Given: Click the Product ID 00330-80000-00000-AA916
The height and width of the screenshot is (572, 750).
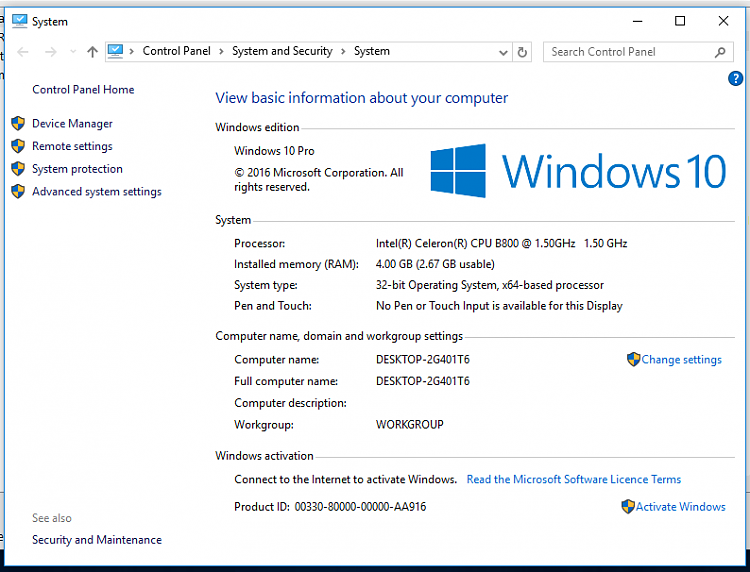Looking at the screenshot, I should point(330,506).
